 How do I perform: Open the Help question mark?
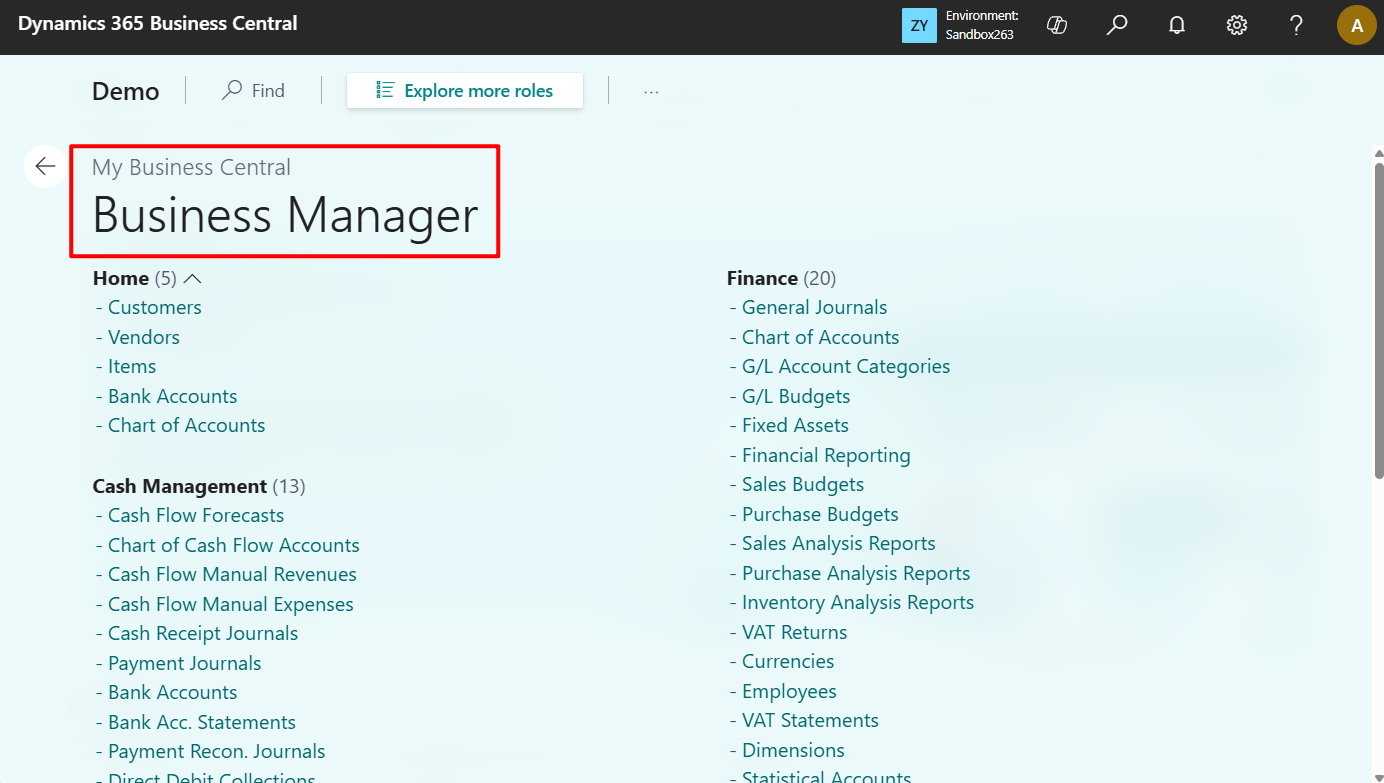pyautogui.click(x=1296, y=25)
